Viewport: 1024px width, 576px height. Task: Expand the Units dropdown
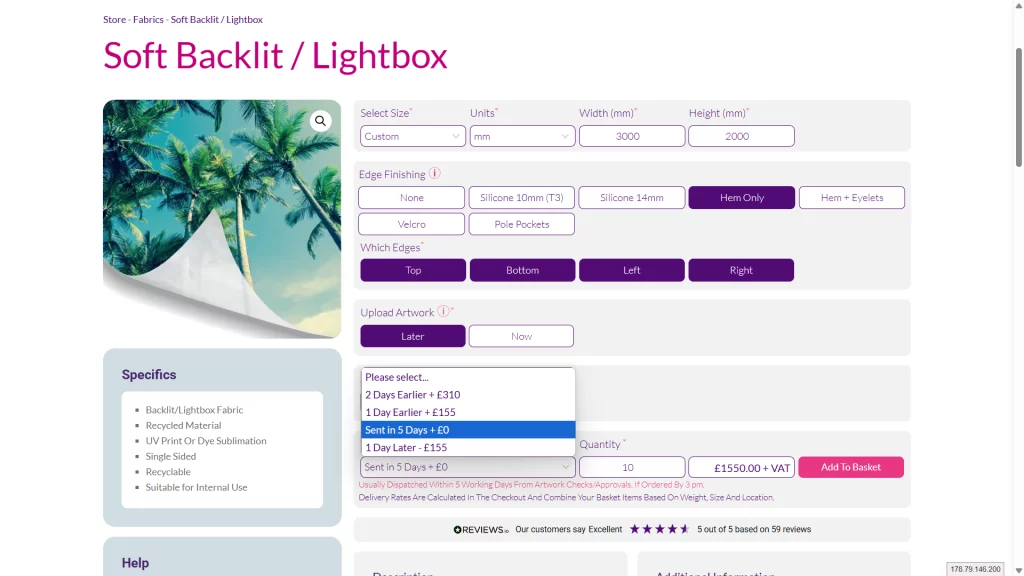522,136
